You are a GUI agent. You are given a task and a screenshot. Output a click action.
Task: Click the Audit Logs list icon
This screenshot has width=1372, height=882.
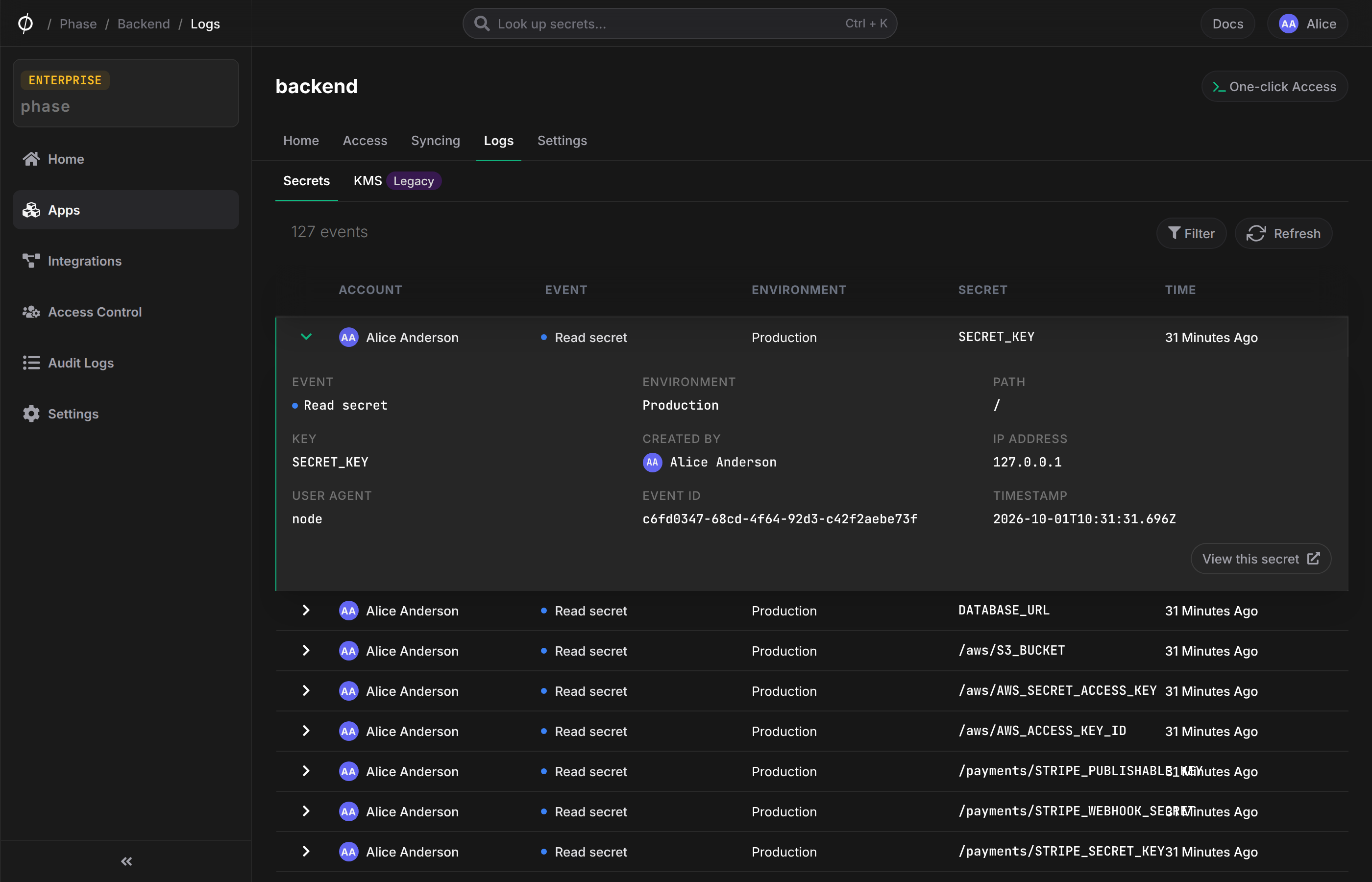click(x=31, y=363)
